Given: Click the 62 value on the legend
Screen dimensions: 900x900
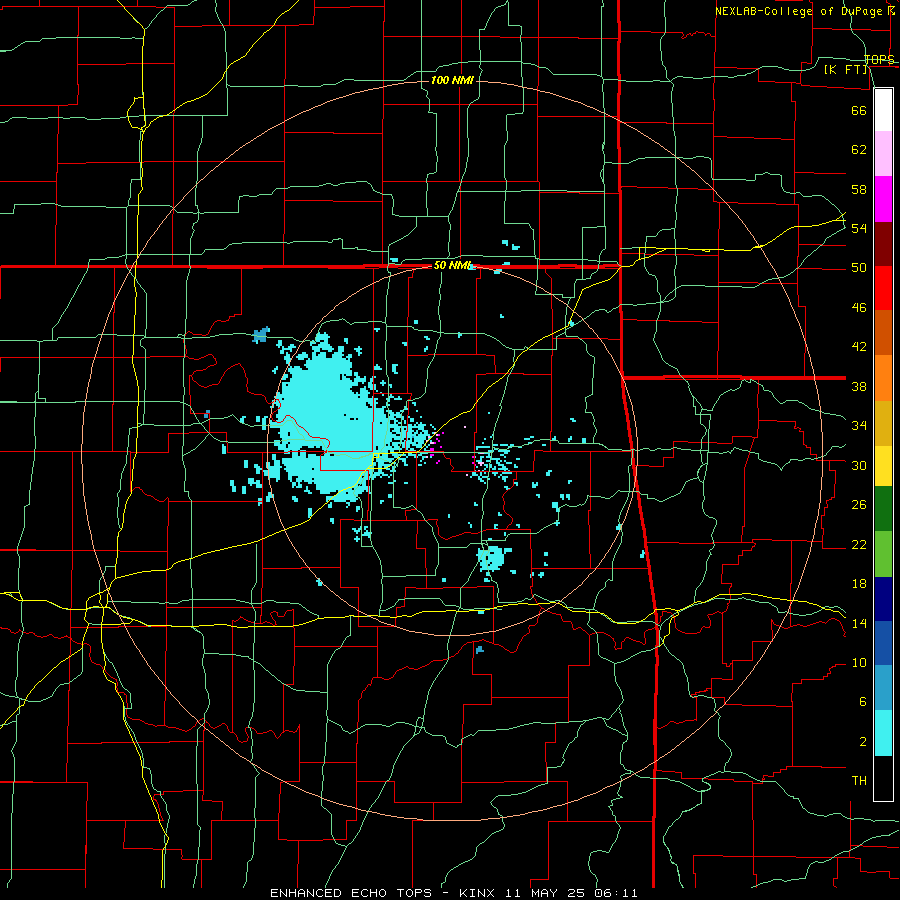Looking at the screenshot, I should tap(859, 150).
